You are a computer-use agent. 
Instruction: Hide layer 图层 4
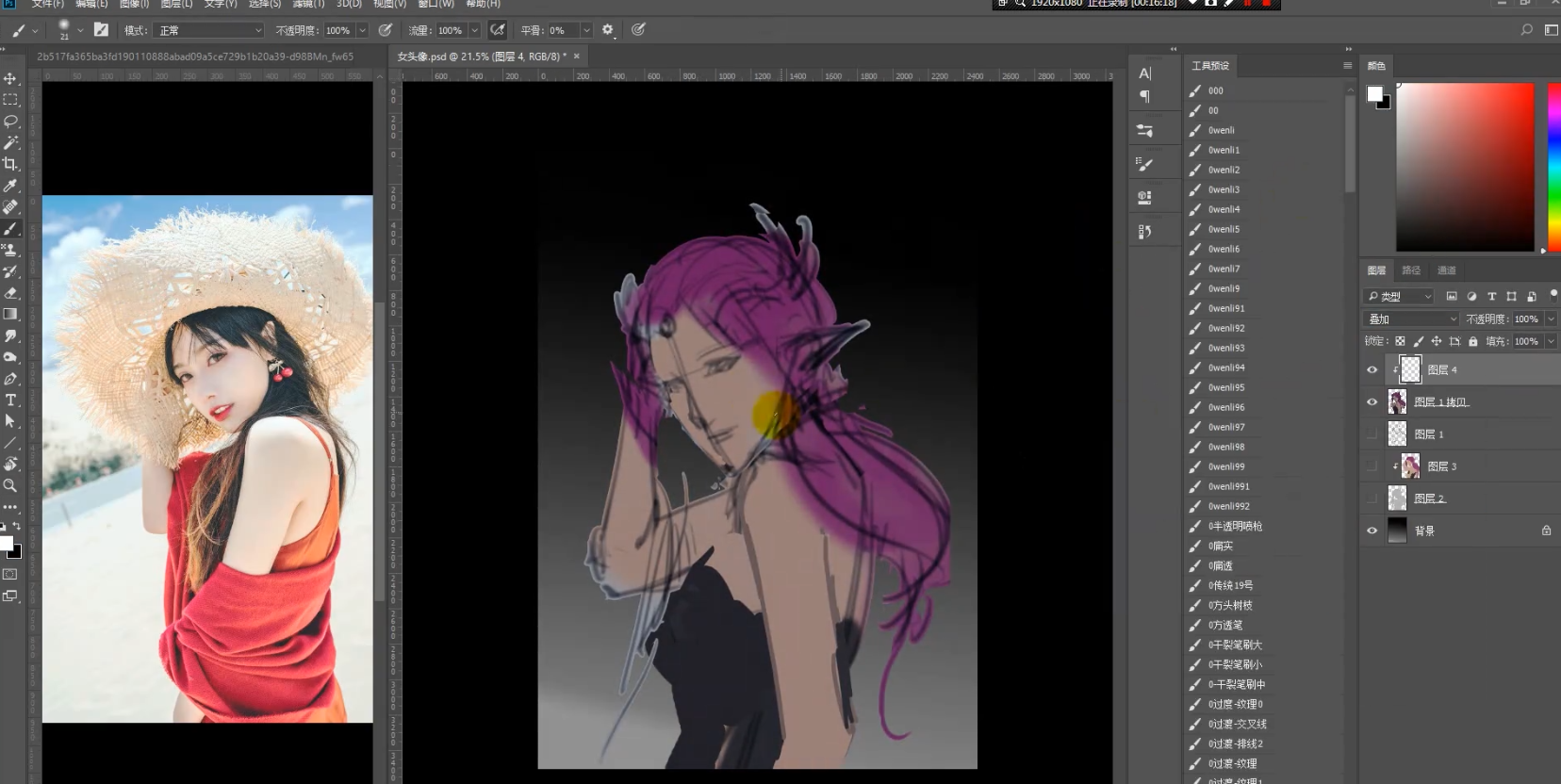pos(1372,370)
